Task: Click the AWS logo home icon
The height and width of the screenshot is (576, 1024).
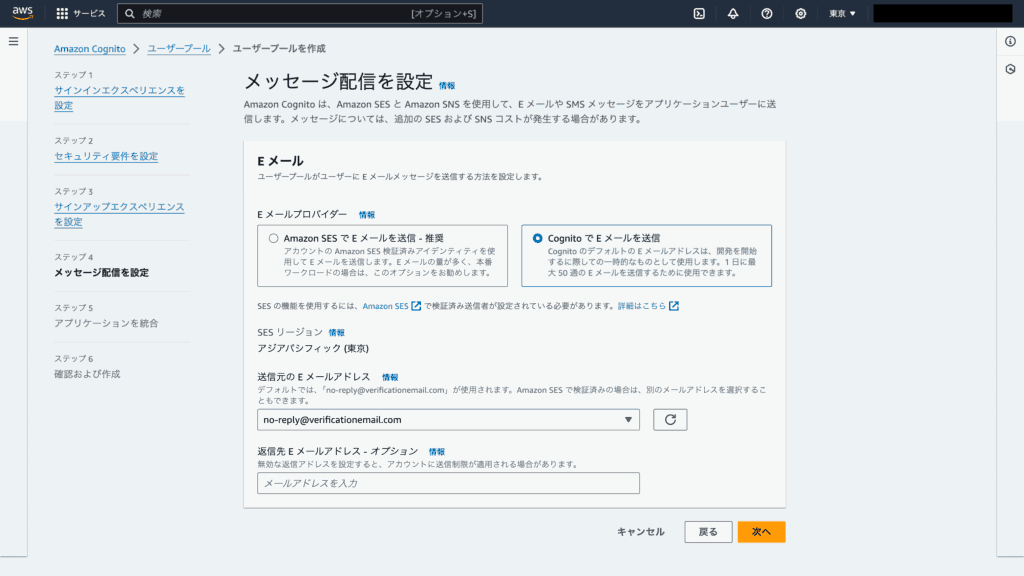Action: pos(23,14)
